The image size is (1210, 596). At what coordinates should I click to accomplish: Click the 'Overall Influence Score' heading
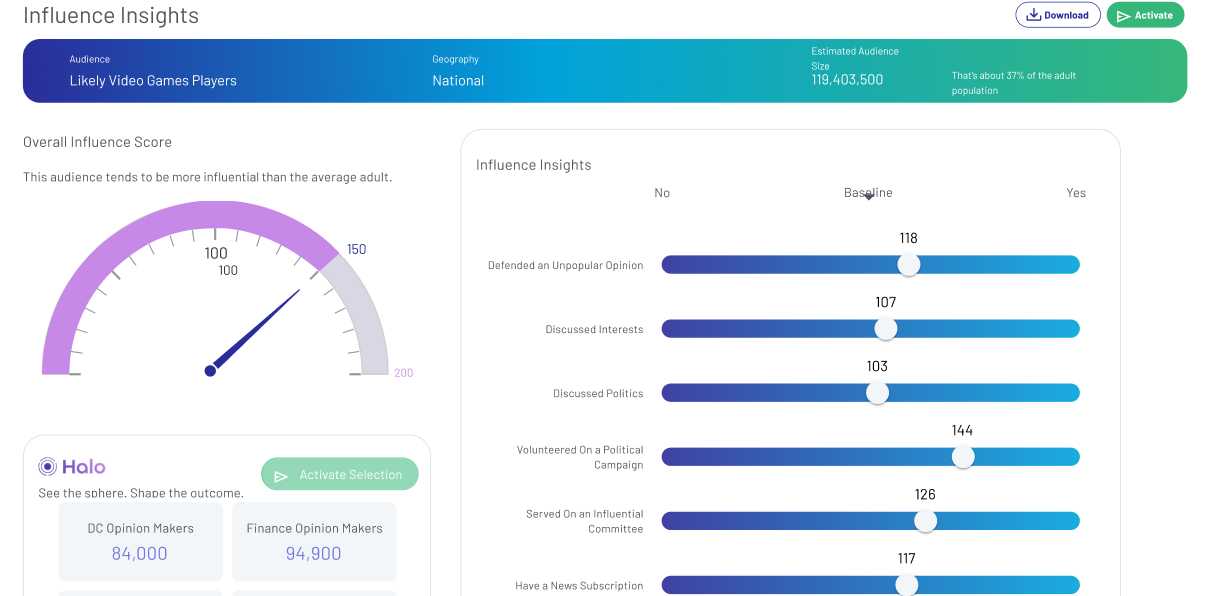(97, 142)
